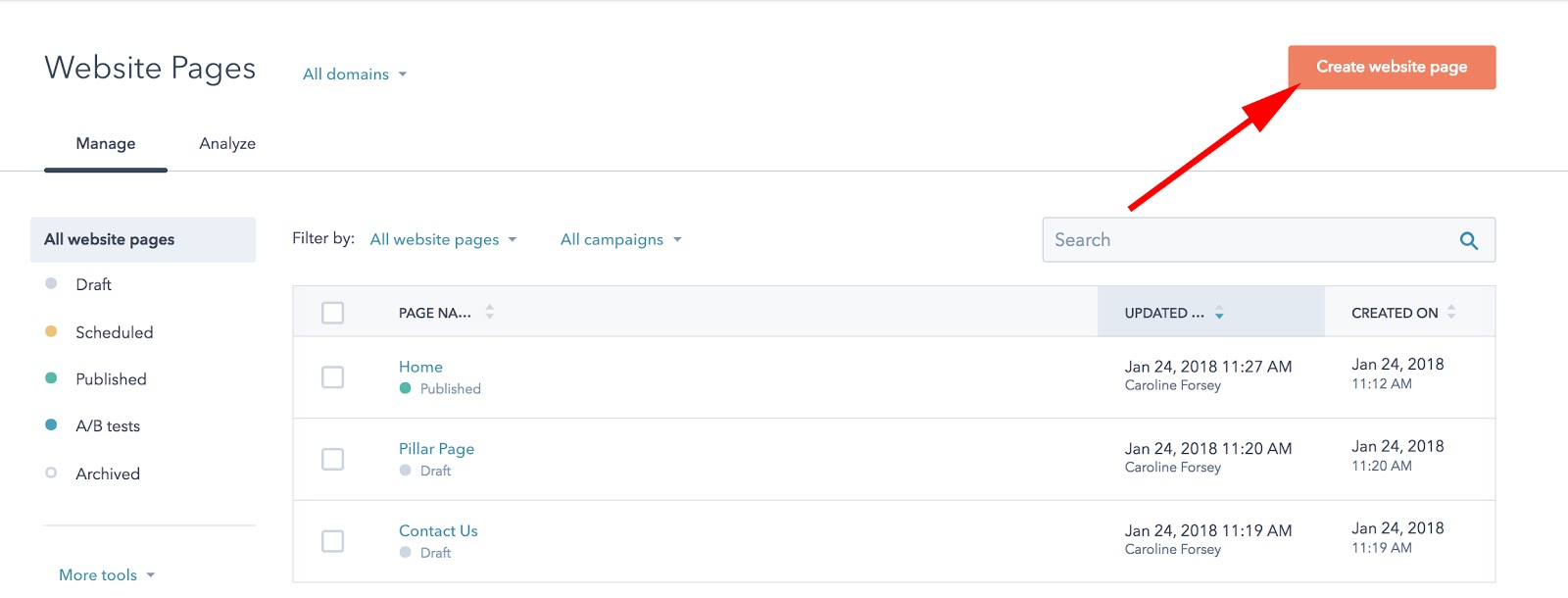The image size is (1568, 598).
Task: Open the Contact Us page link
Action: coord(438,531)
